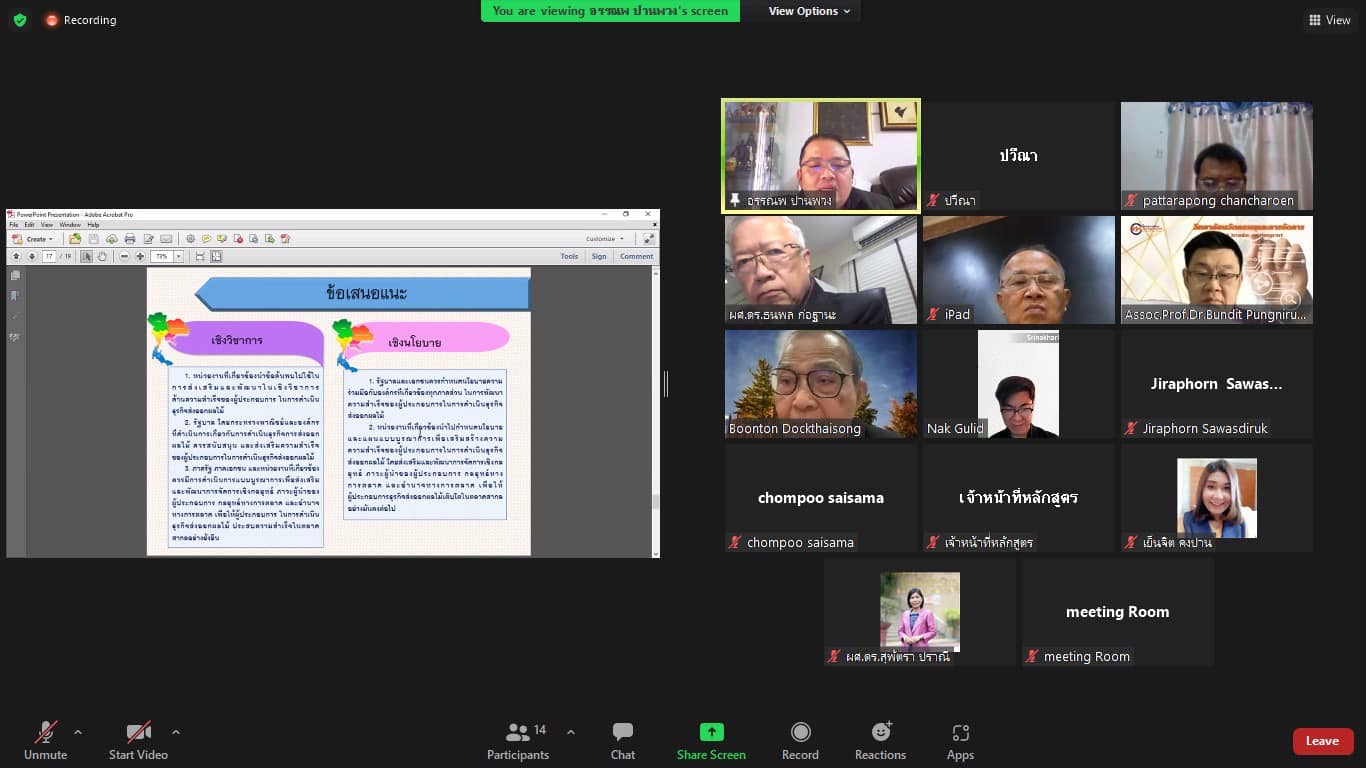Click the green encryption shield icon

[20, 20]
